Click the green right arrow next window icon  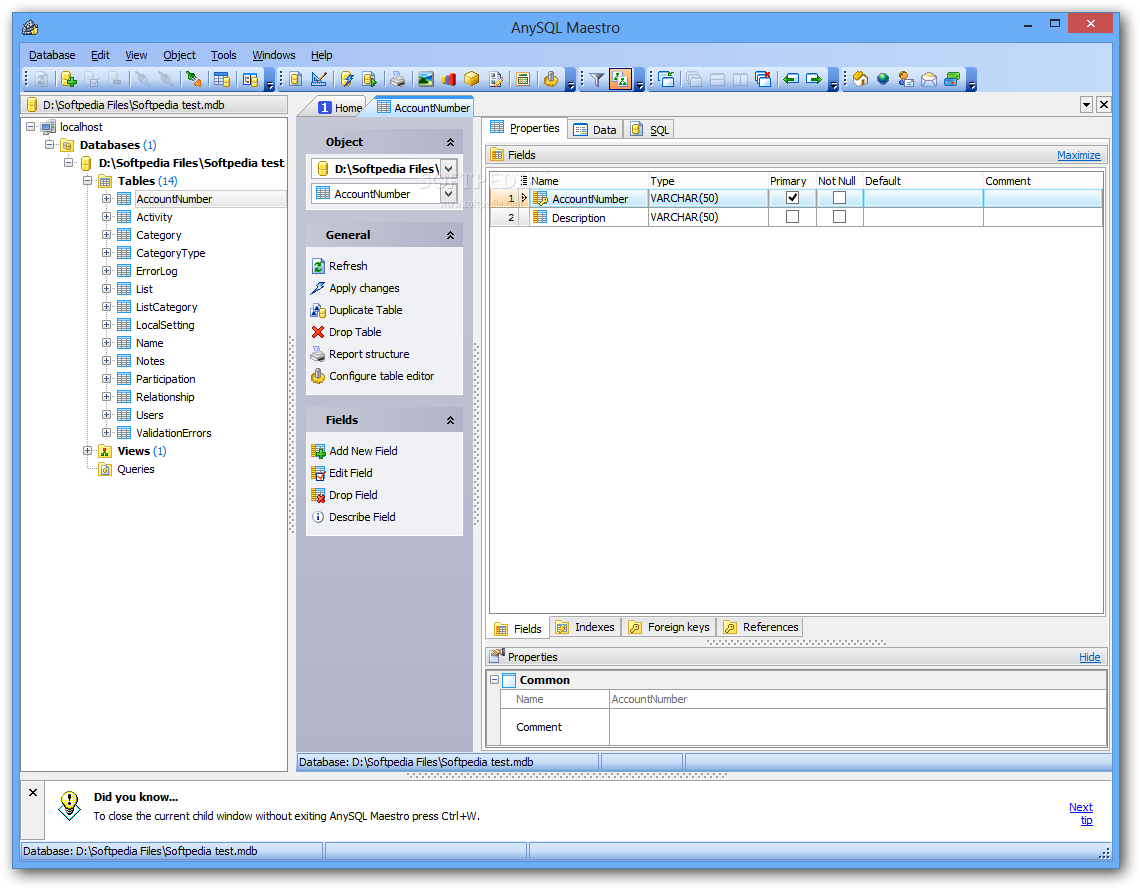click(814, 79)
